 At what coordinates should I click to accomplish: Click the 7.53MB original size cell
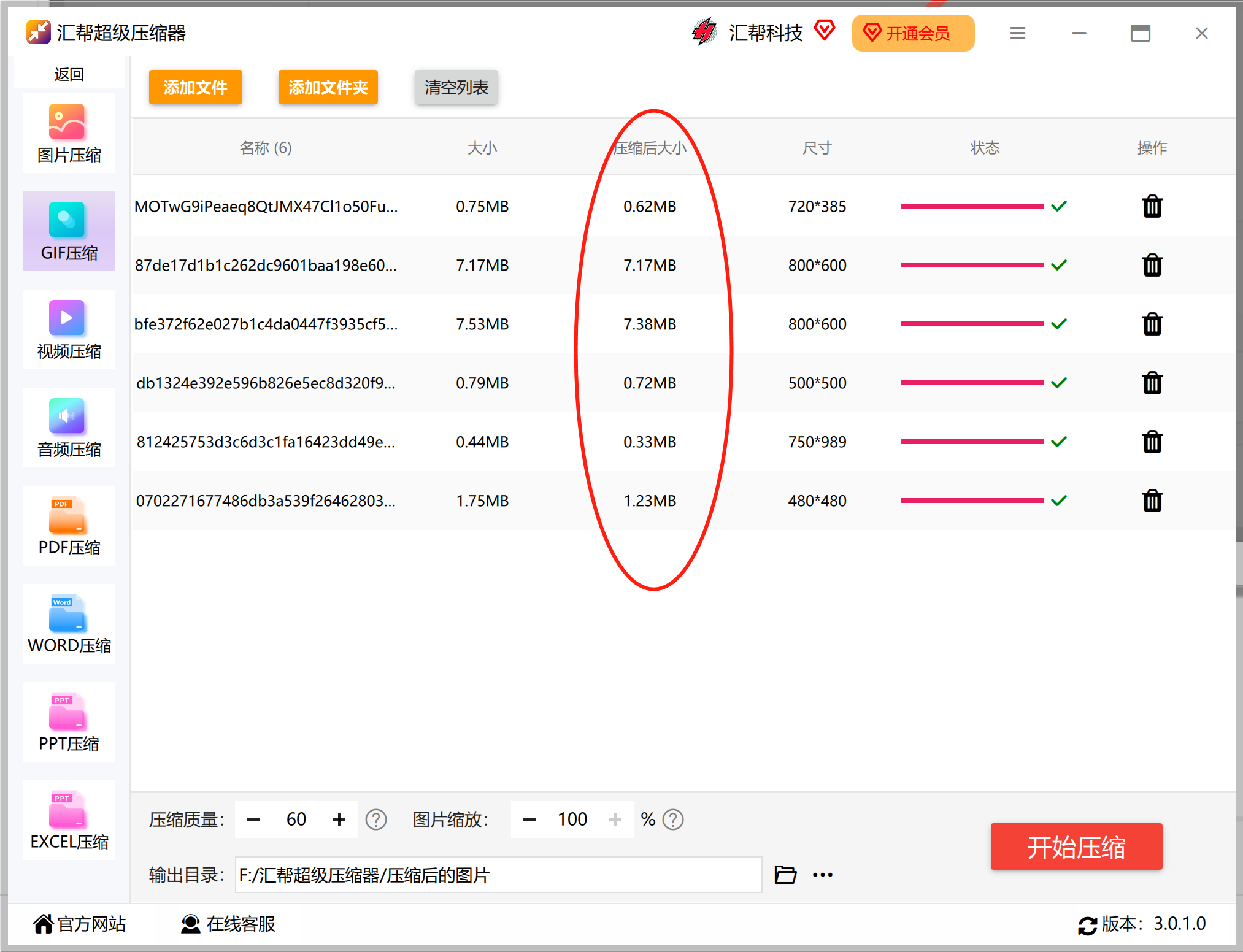pyautogui.click(x=482, y=324)
